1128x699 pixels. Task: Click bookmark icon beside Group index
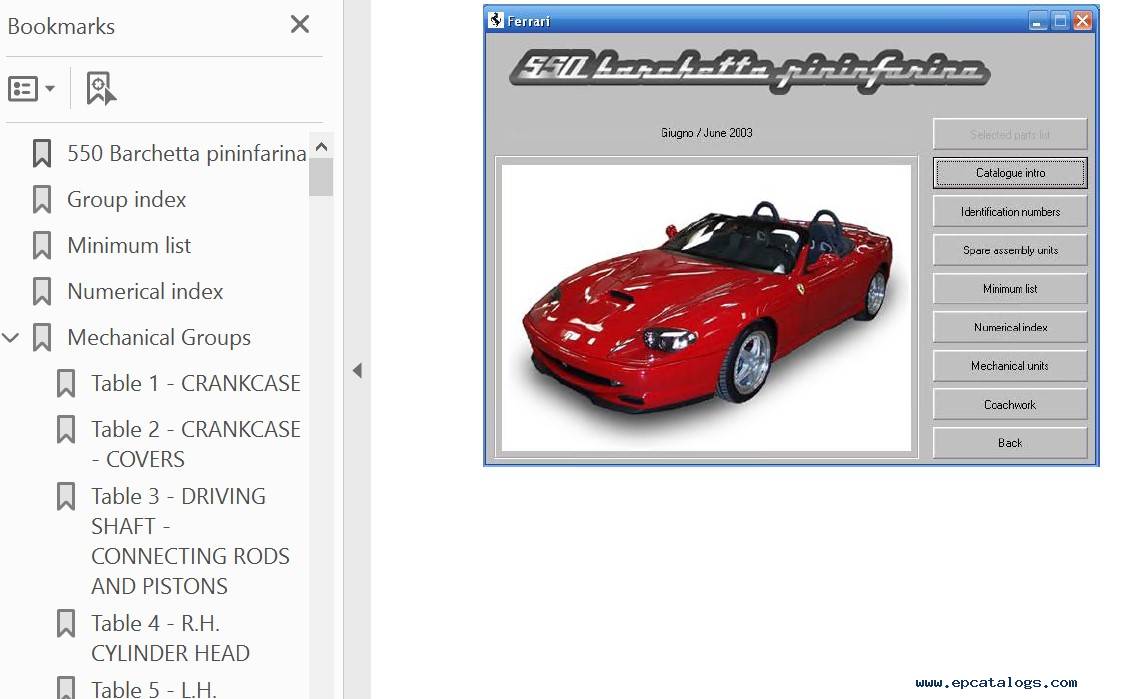42,199
